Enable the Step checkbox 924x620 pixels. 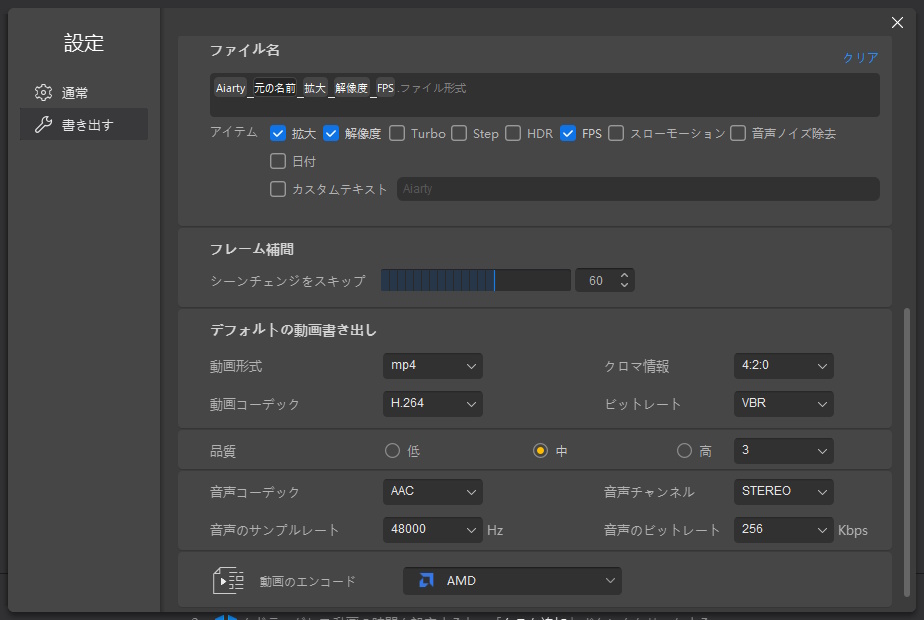coord(459,133)
